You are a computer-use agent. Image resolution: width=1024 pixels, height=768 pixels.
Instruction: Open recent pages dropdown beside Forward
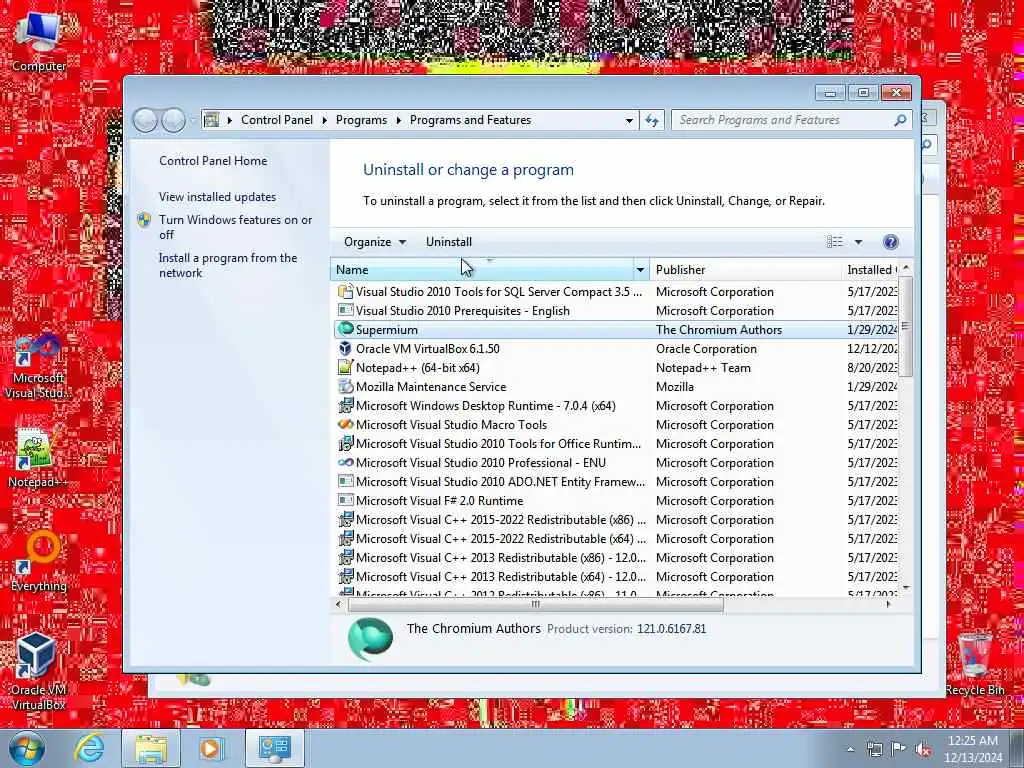(x=192, y=120)
